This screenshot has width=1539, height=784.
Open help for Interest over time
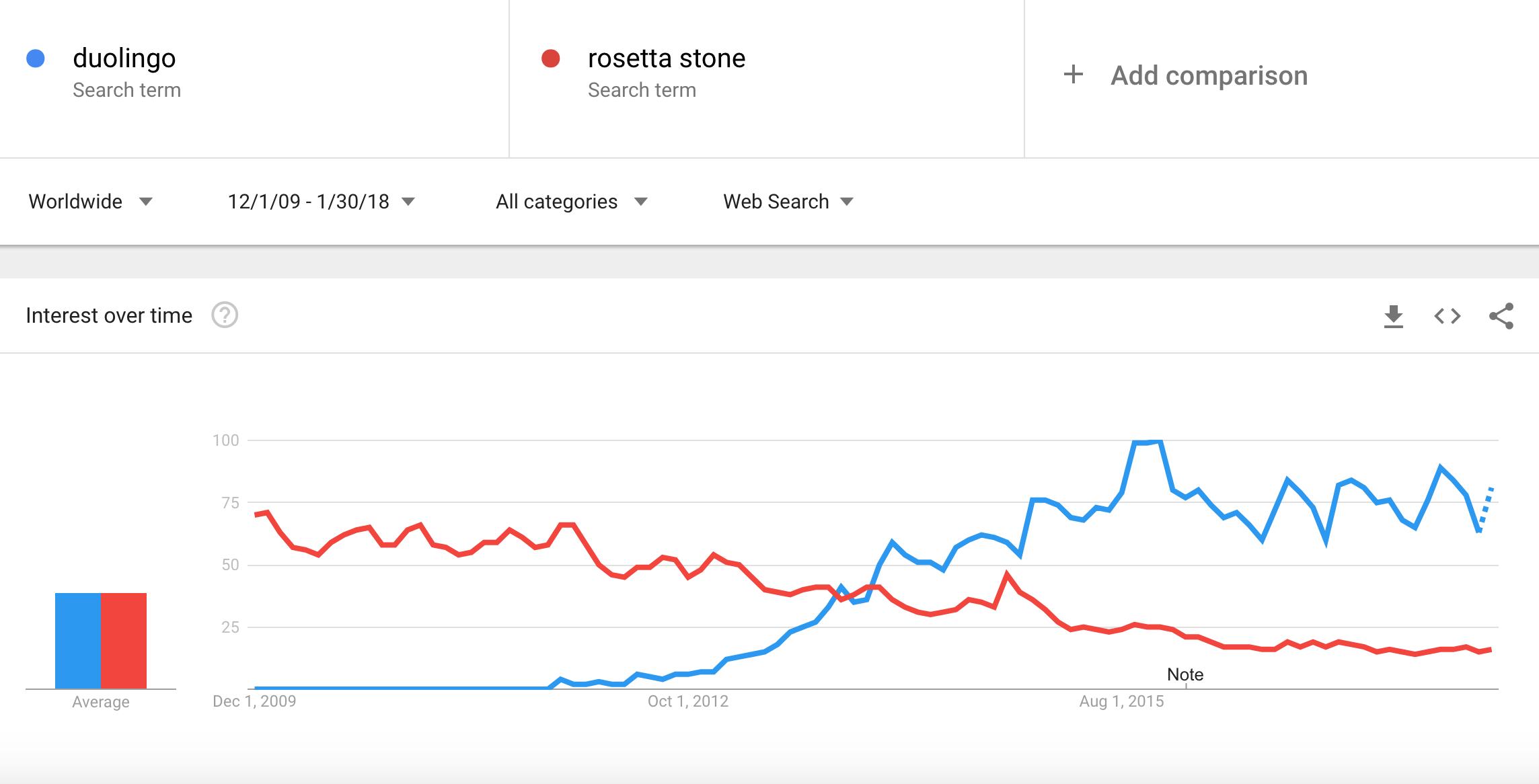coord(225,315)
